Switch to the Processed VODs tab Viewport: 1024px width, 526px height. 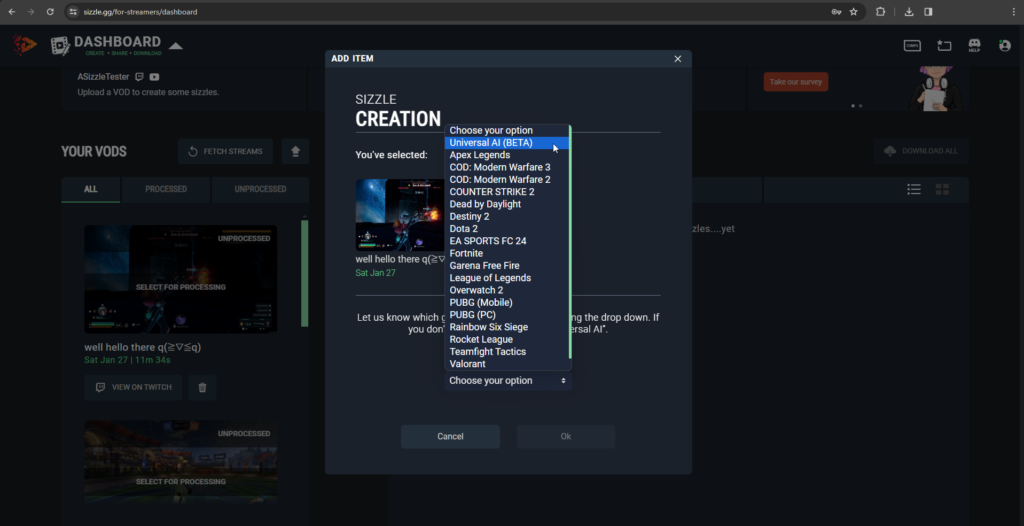[x=166, y=189]
